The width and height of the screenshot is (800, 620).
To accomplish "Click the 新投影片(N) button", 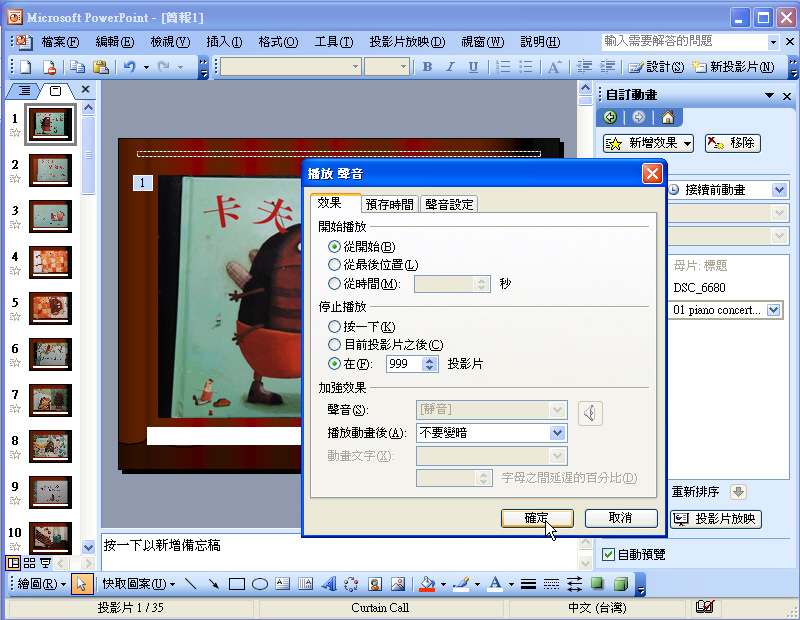I will click(733, 67).
